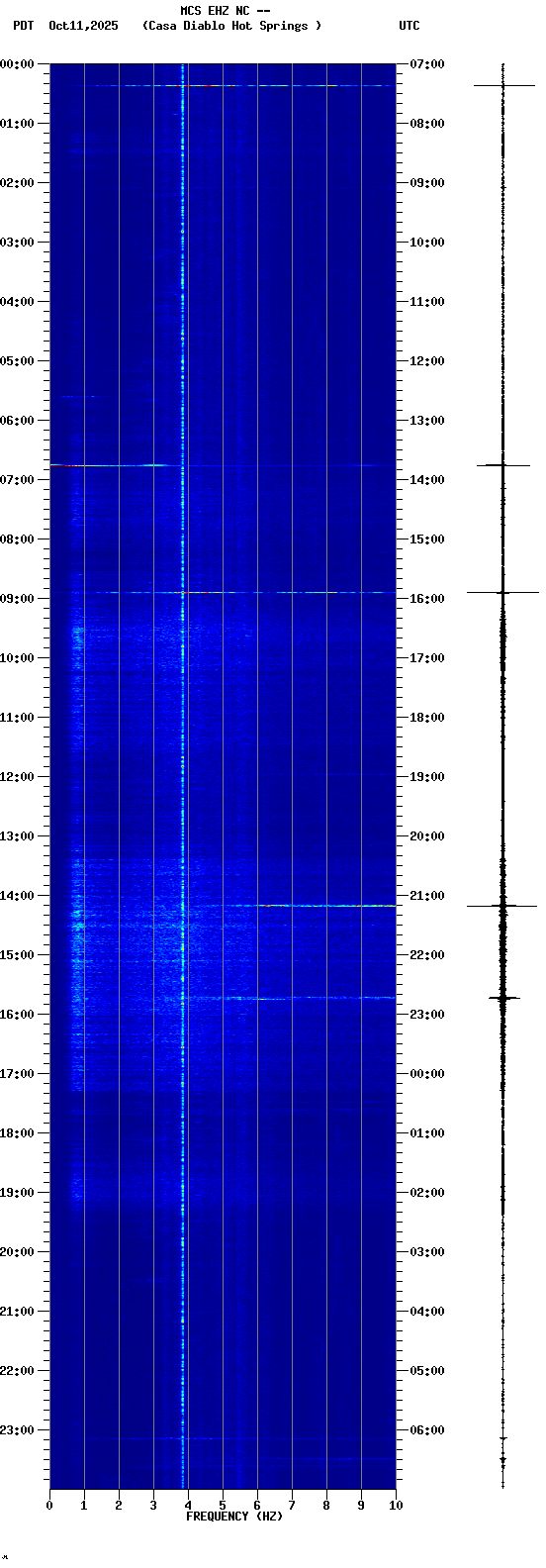Click the UTC time label 05:00
This screenshot has width=546, height=1568.
(427, 1371)
